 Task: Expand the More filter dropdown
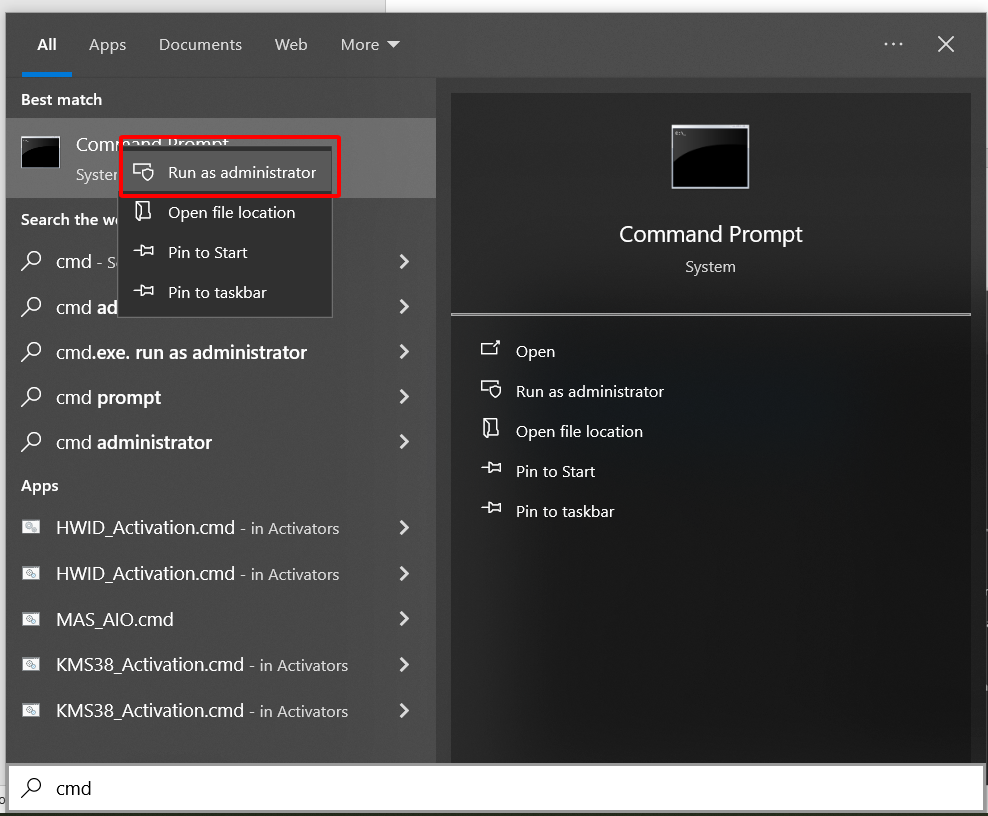369,45
